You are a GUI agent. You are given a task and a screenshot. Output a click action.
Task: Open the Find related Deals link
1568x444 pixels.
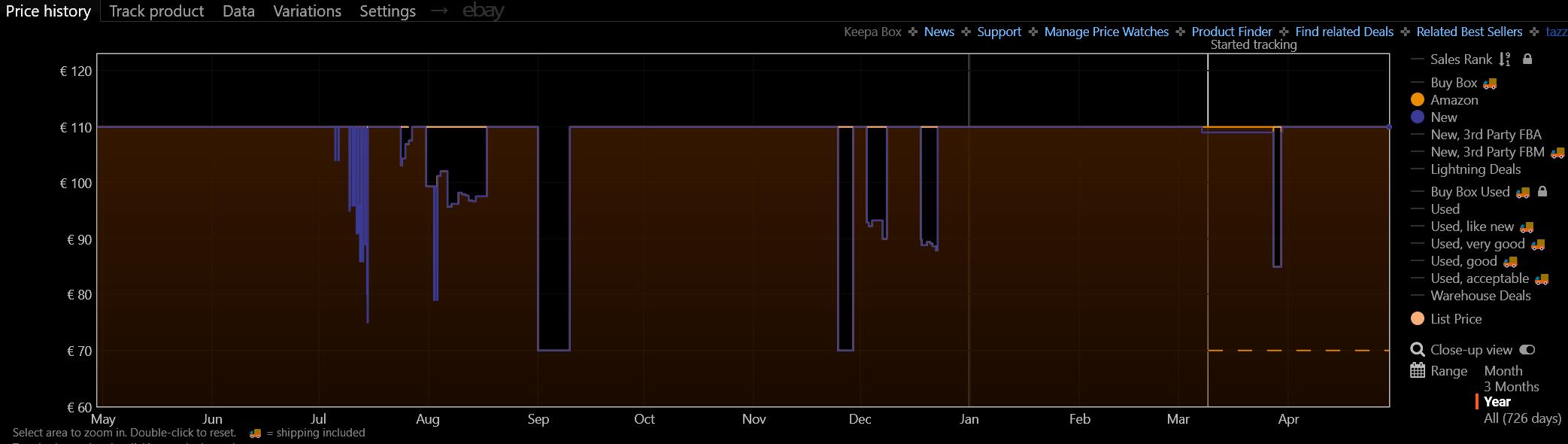point(1344,32)
